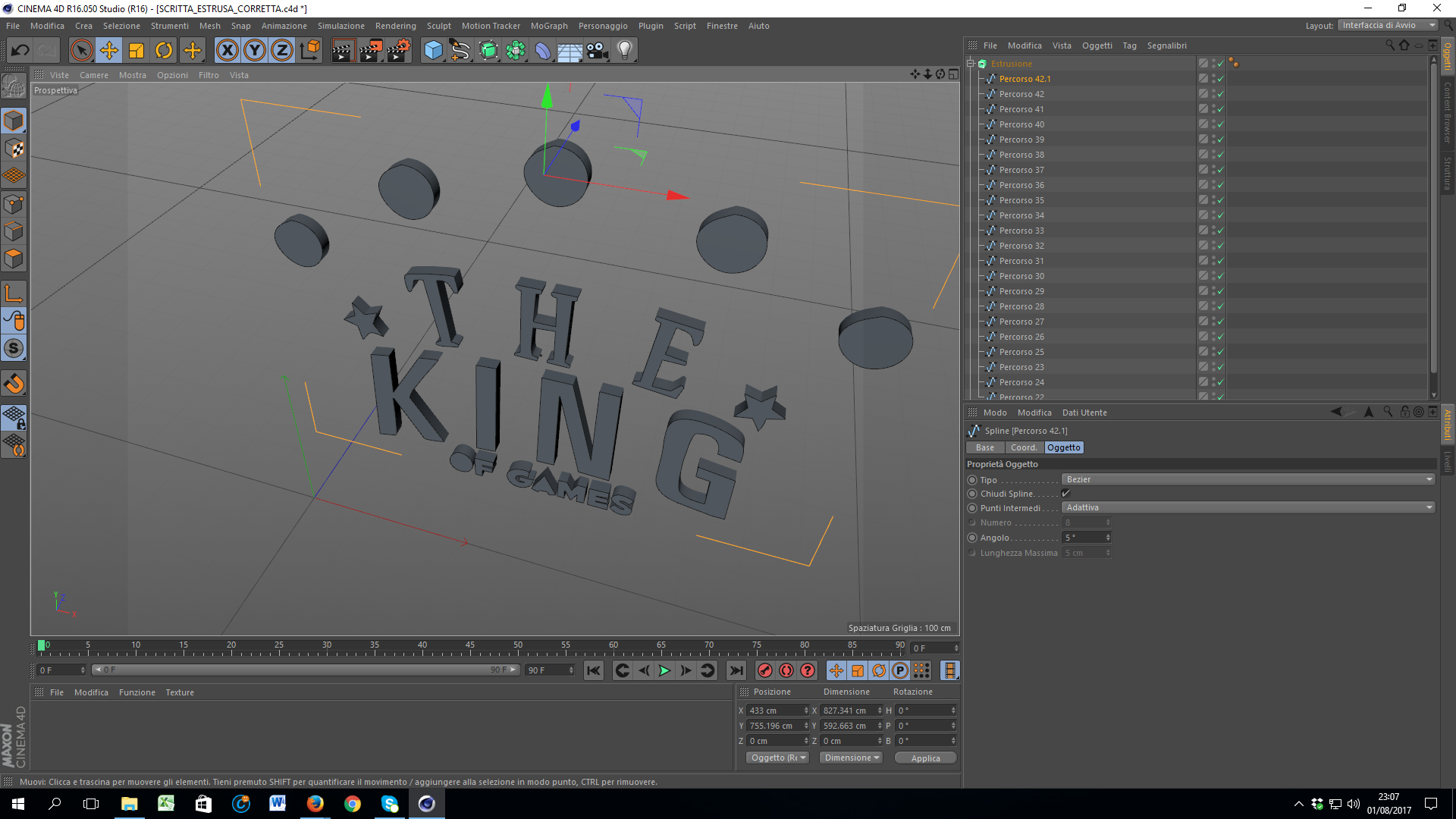
Task: Add a Cube primitive object
Action: point(433,51)
